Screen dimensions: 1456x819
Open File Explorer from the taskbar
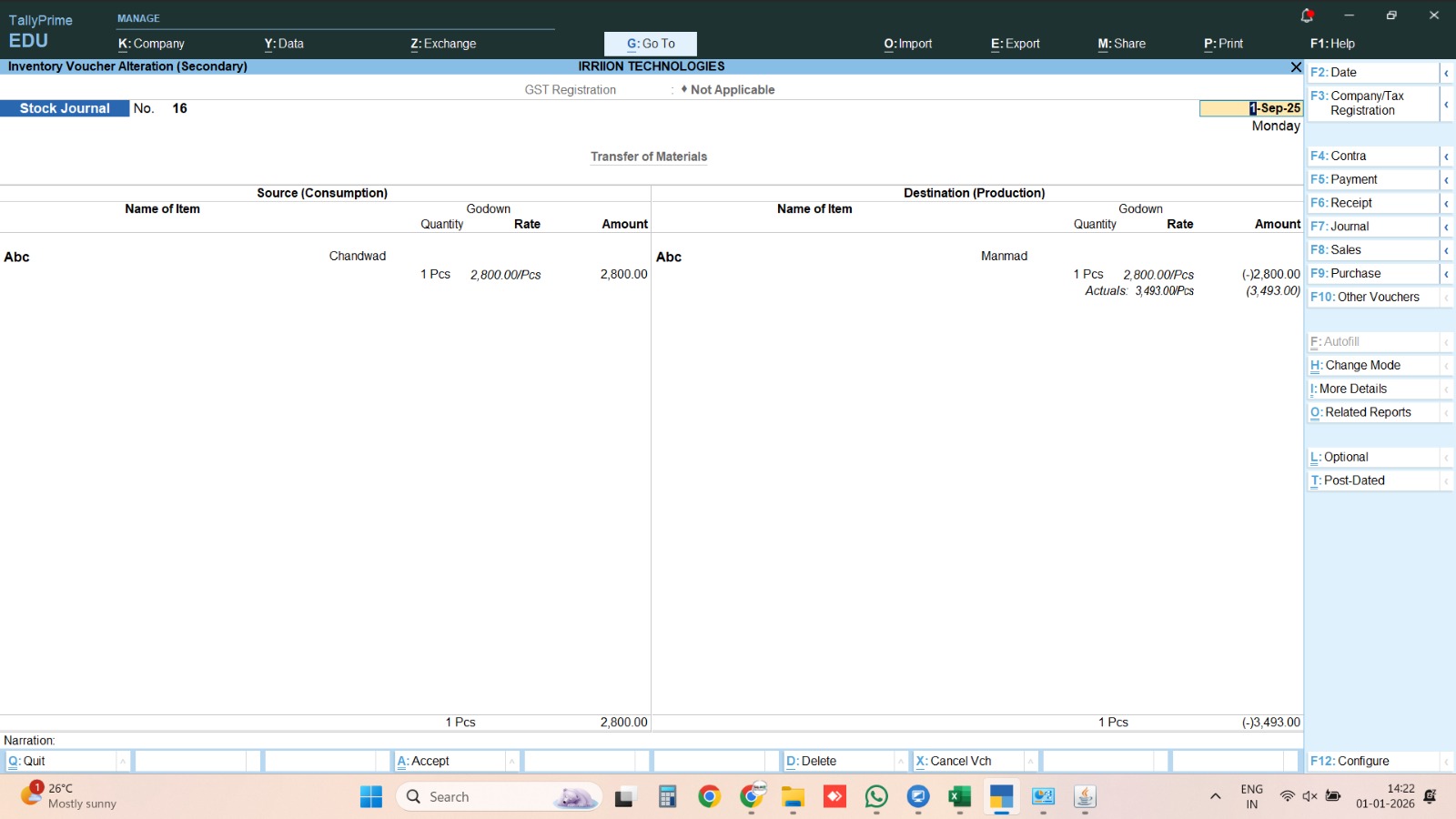(x=793, y=797)
